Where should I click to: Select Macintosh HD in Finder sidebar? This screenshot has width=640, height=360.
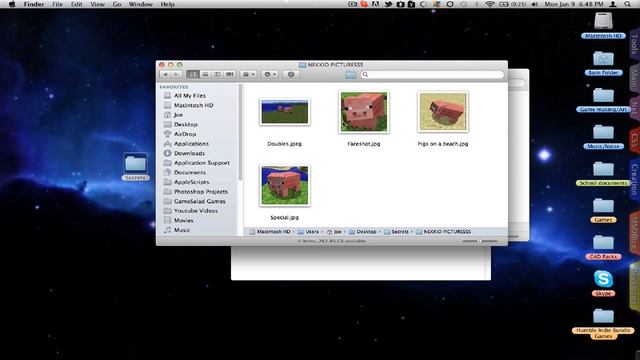(193, 105)
